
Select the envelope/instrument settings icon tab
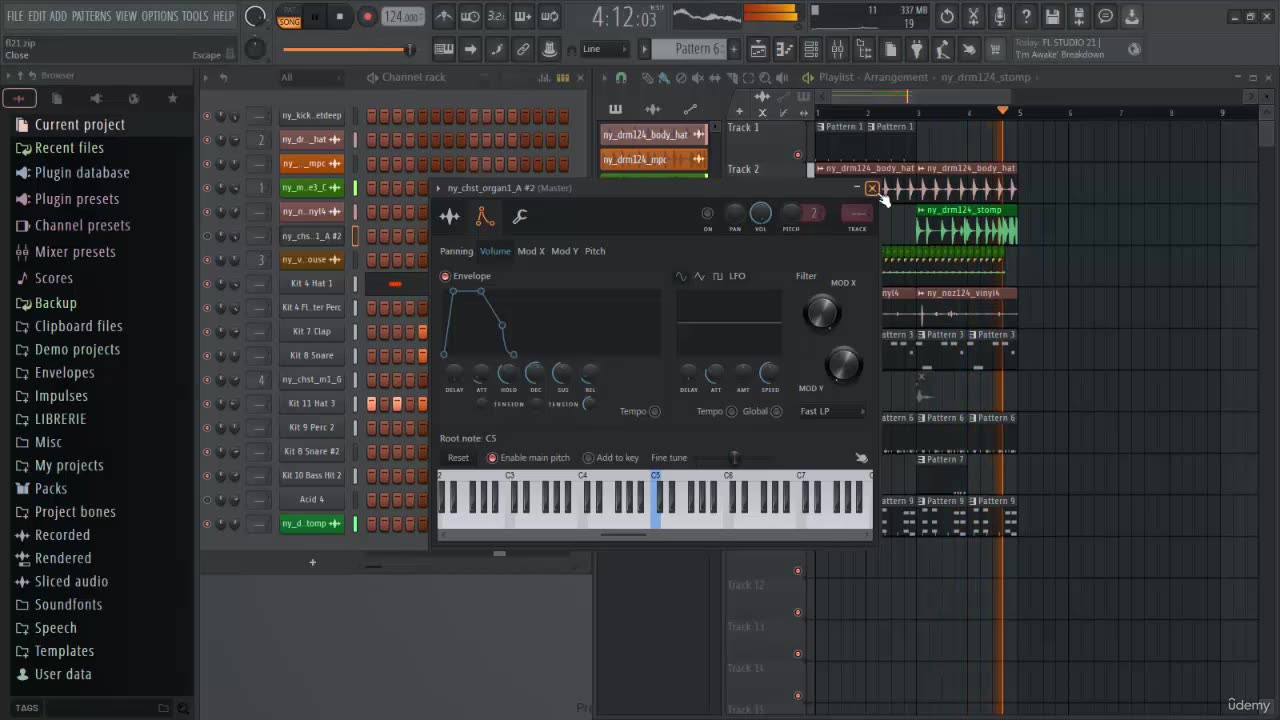click(x=484, y=216)
